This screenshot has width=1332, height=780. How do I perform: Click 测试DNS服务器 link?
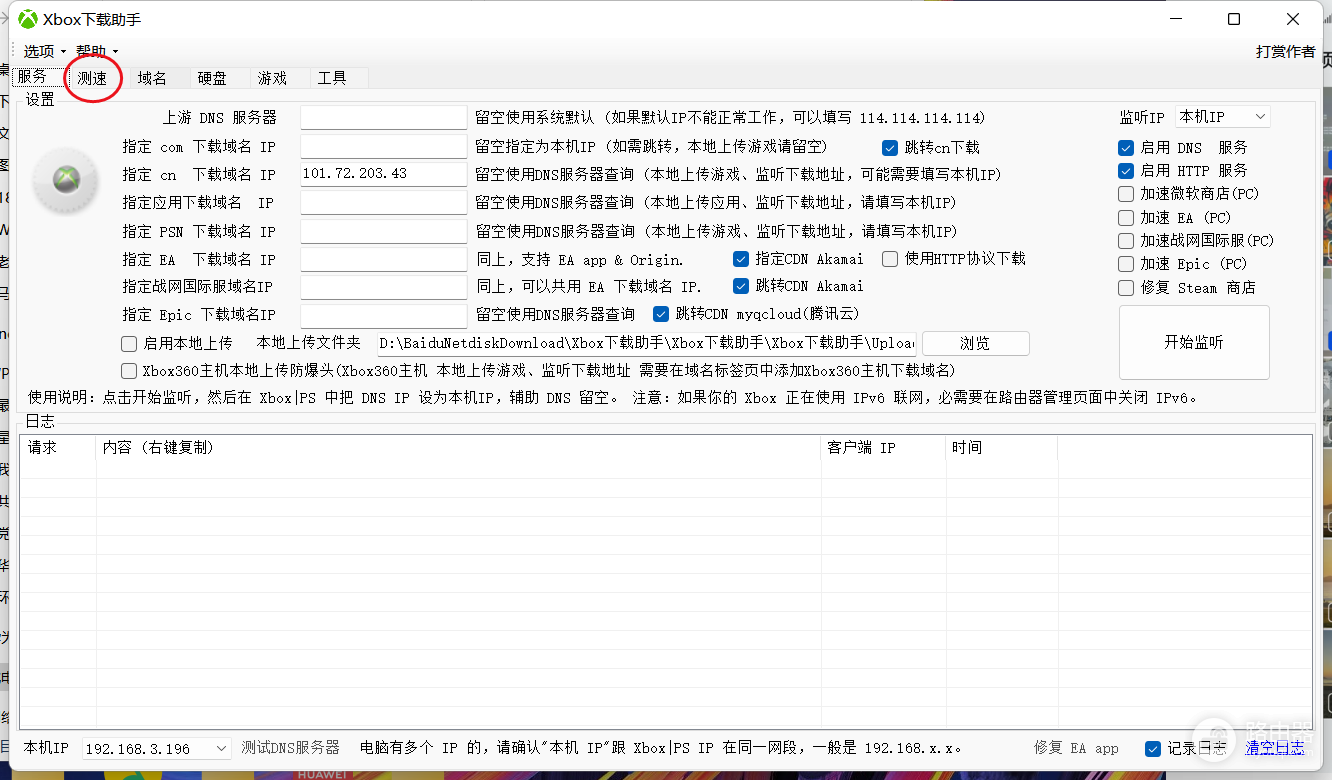(290, 748)
